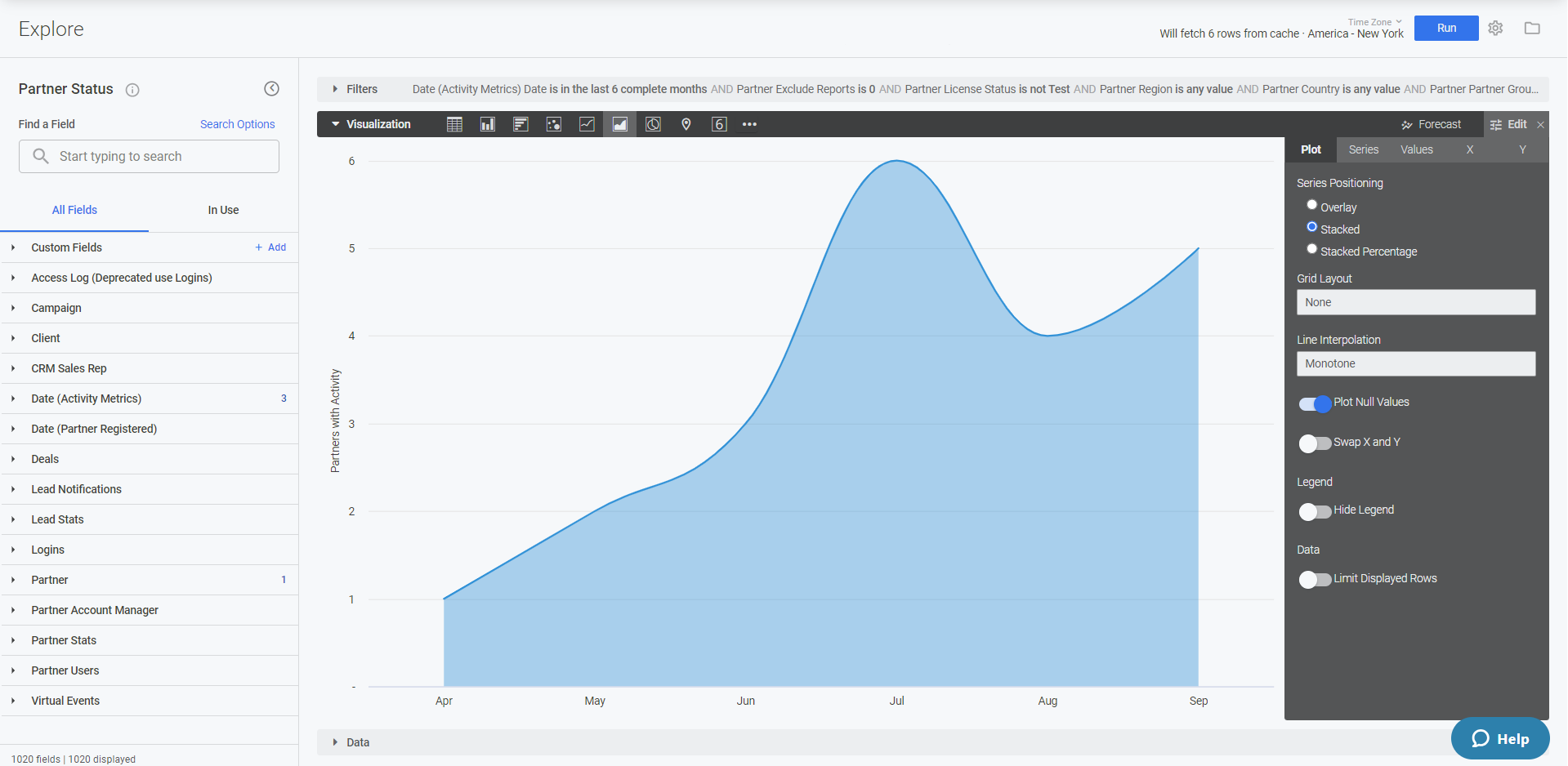Viewport: 1568px width, 766px height.
Task: Choose the map visualization icon
Action: pyautogui.click(x=686, y=124)
